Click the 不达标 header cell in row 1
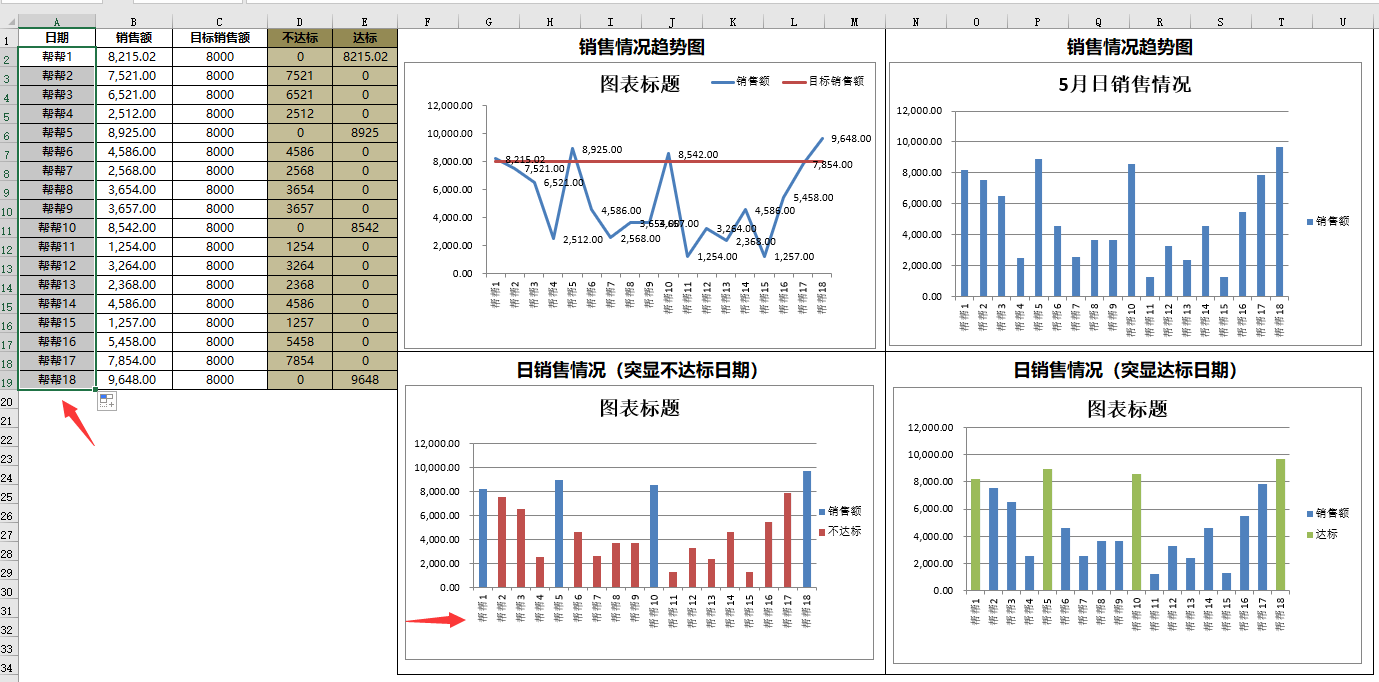Viewport: 1379px width, 682px height. pos(300,38)
